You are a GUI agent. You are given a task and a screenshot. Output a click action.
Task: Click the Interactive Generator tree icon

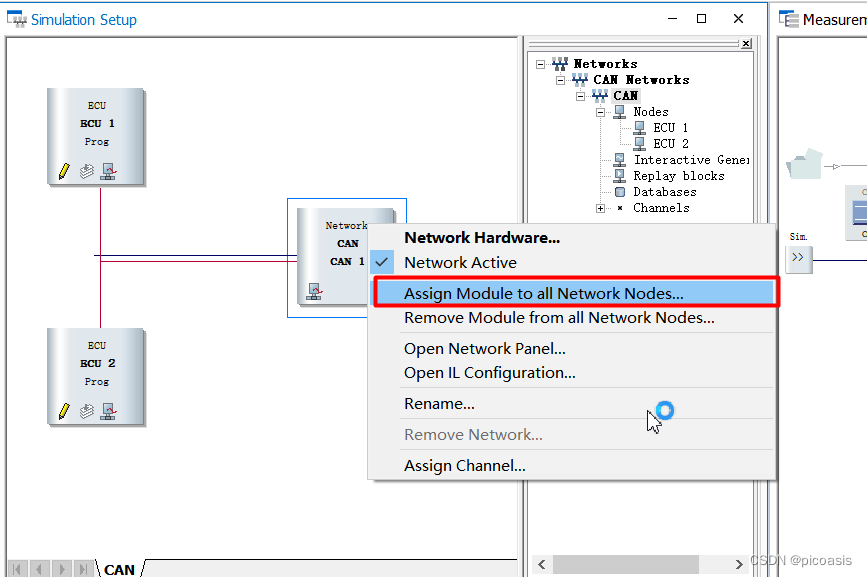point(620,160)
